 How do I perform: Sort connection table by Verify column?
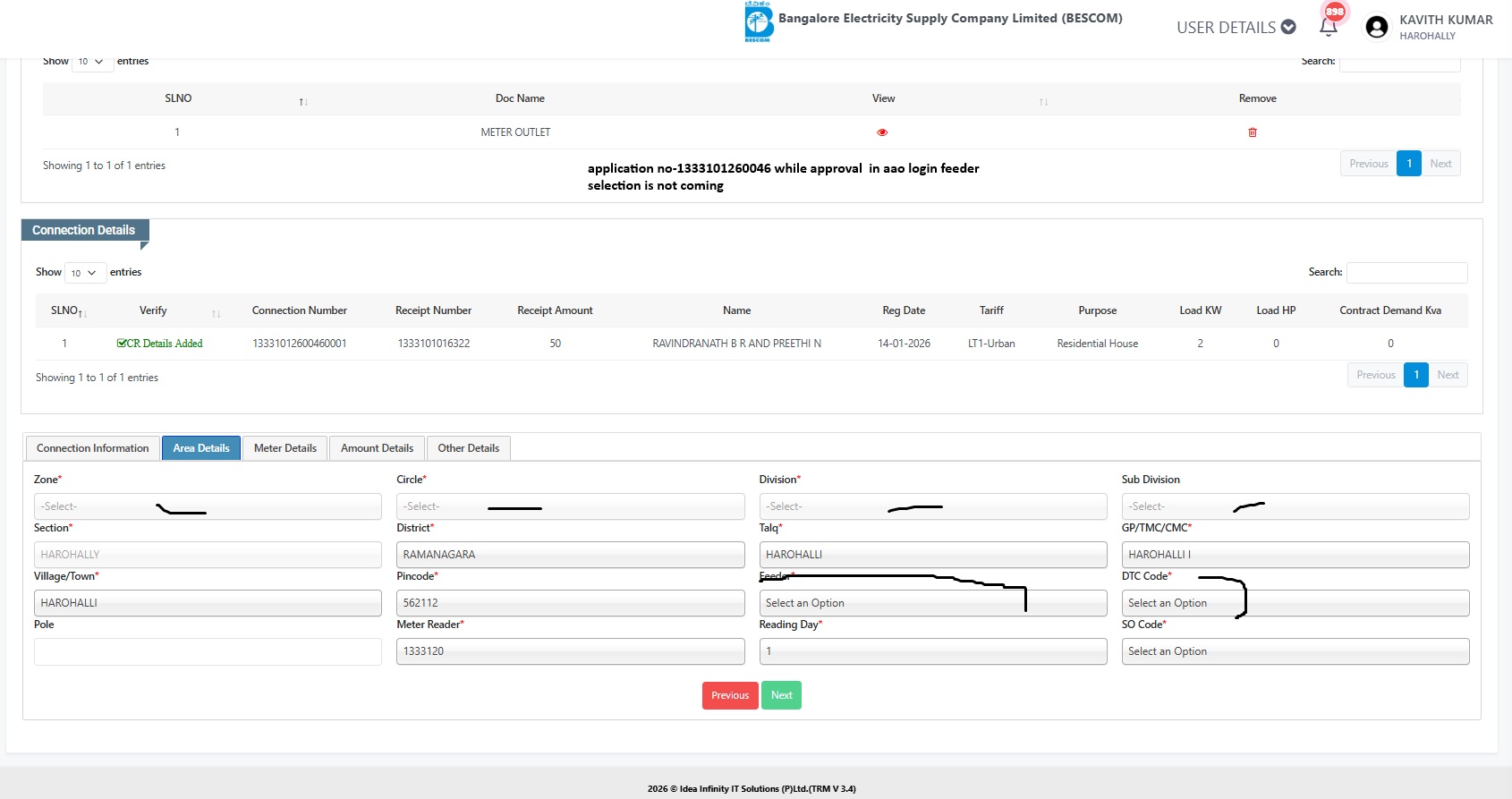coord(216,314)
